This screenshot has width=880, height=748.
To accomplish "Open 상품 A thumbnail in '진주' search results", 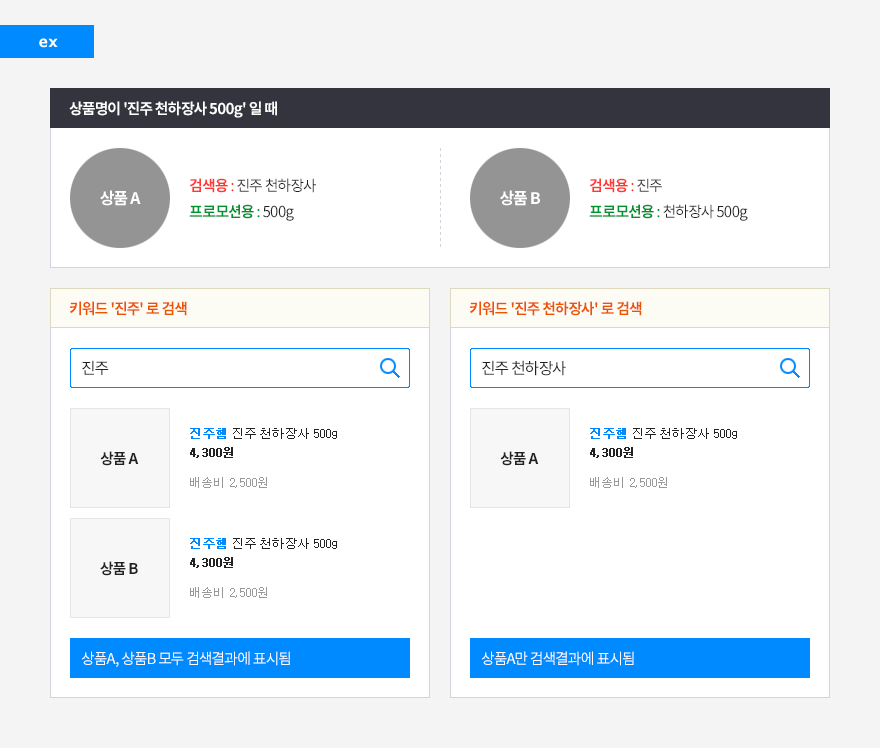I will point(120,458).
